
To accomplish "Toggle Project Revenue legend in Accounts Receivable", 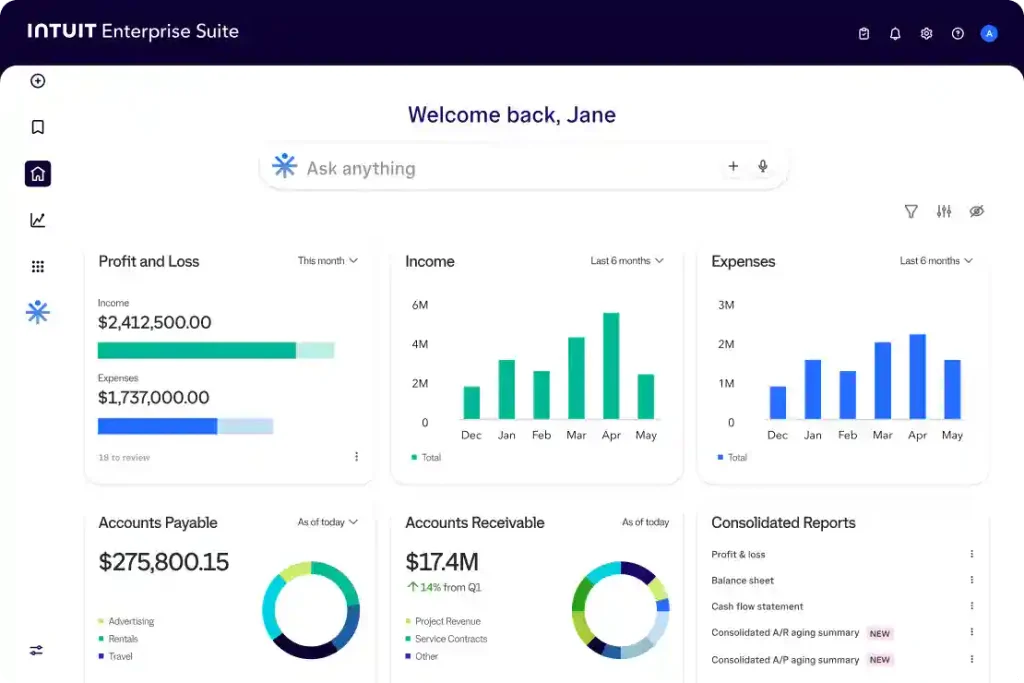I will coord(443,621).
